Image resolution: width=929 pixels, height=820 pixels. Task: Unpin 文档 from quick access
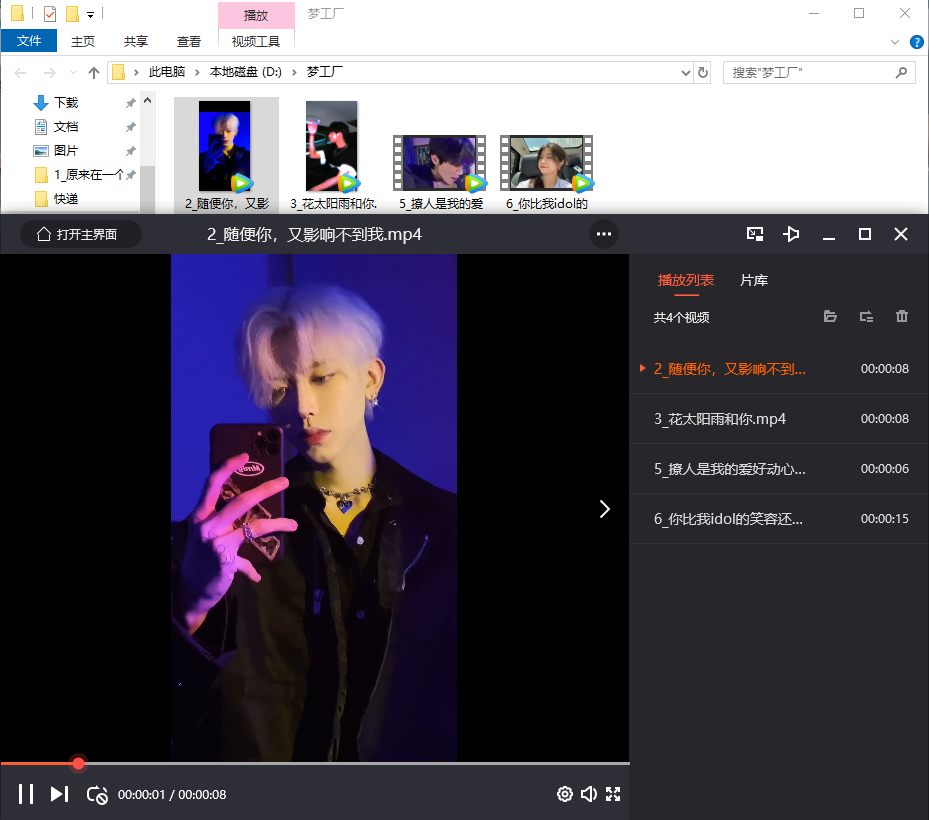130,127
